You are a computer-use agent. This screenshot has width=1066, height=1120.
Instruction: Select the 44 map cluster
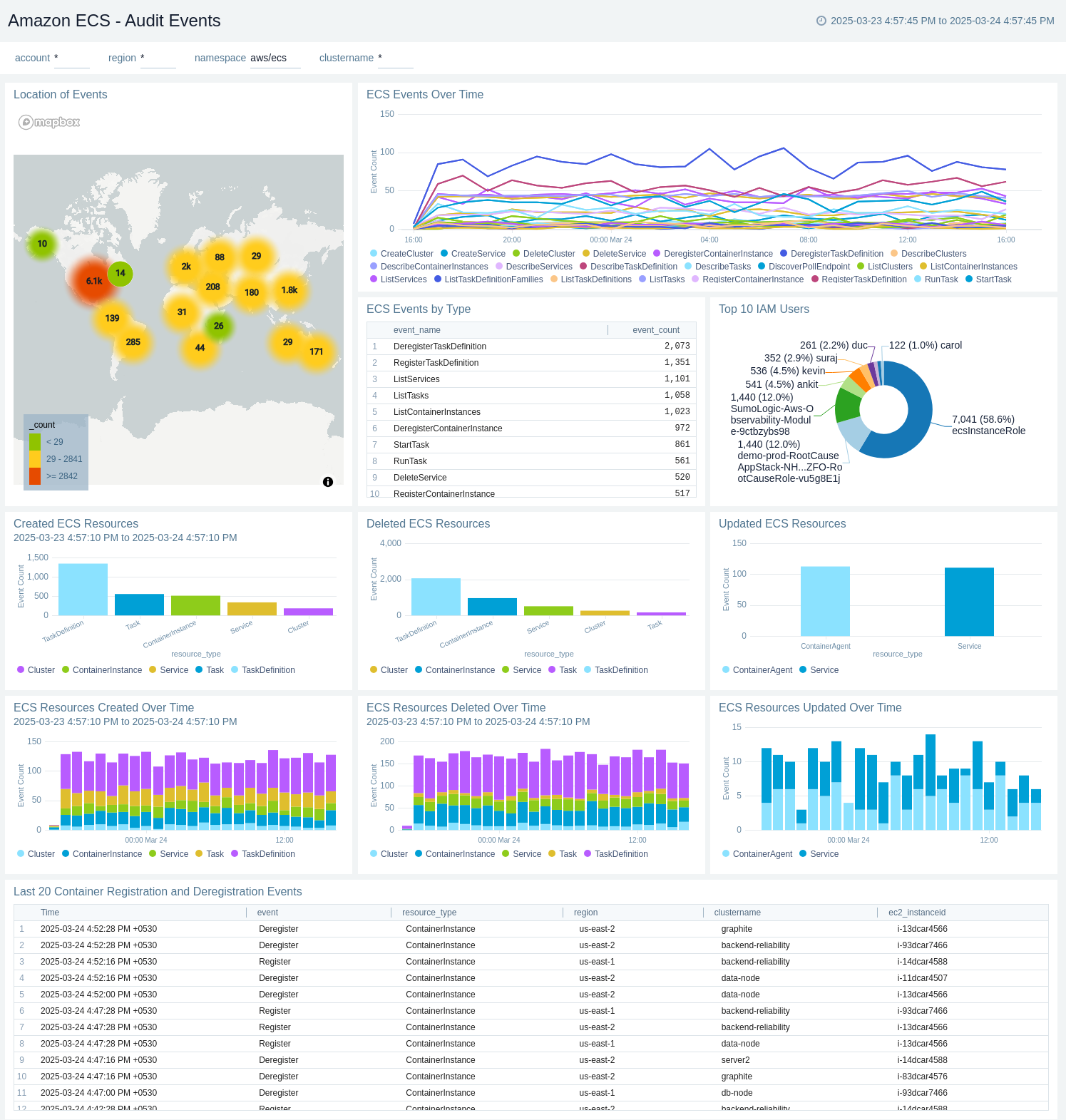(x=200, y=348)
